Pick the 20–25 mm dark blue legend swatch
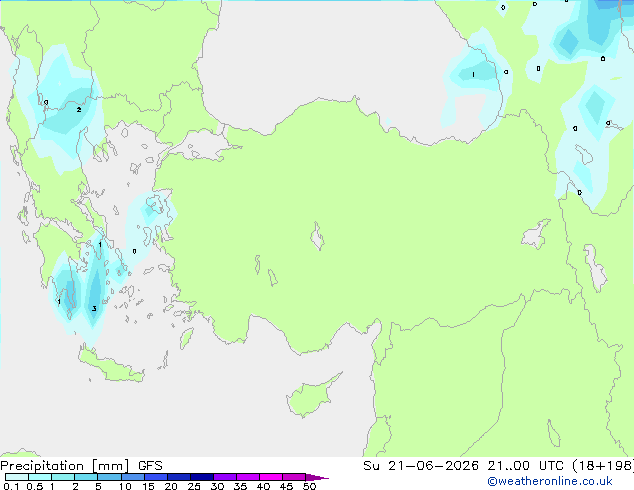Viewport: 634px width, 490px height. coord(179,477)
